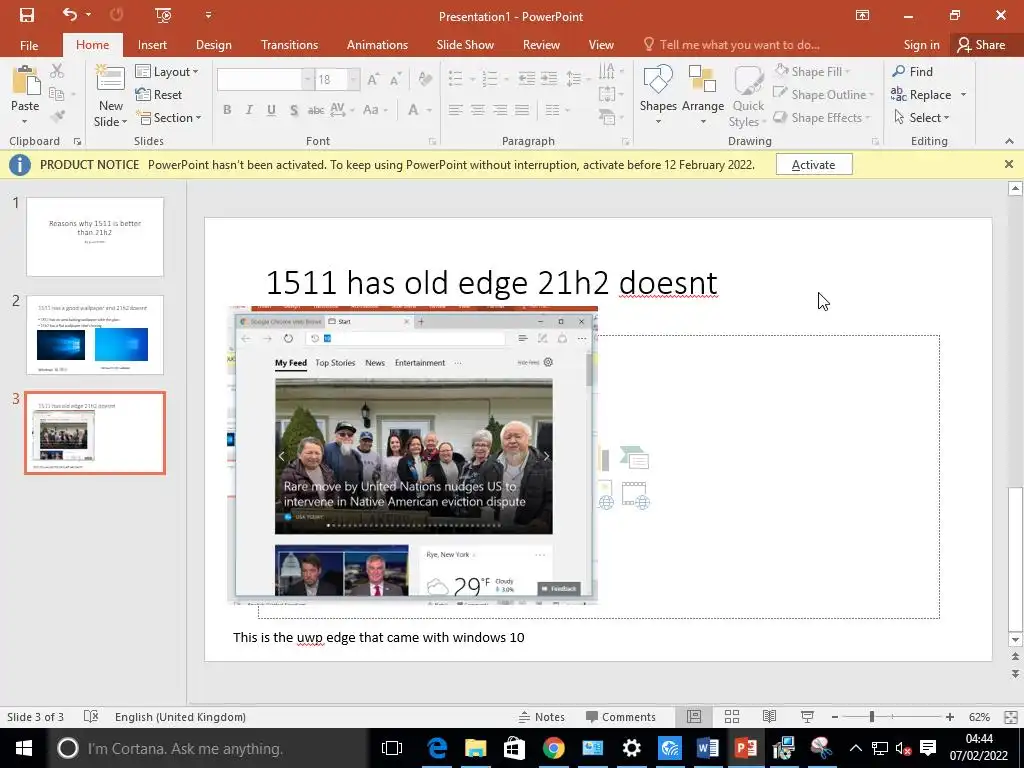Image resolution: width=1024 pixels, height=768 pixels.
Task: Save the presentation using the floppy disk icon
Action: click(27, 16)
